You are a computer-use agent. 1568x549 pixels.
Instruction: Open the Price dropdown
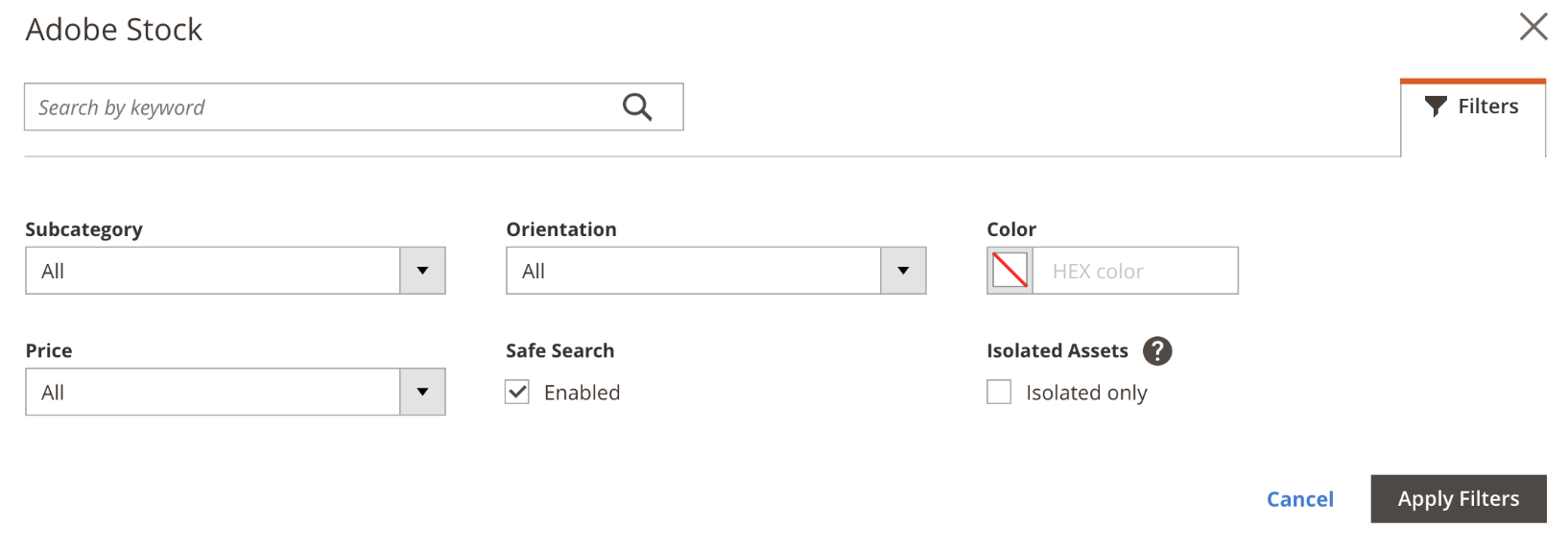pyautogui.click(x=213, y=392)
